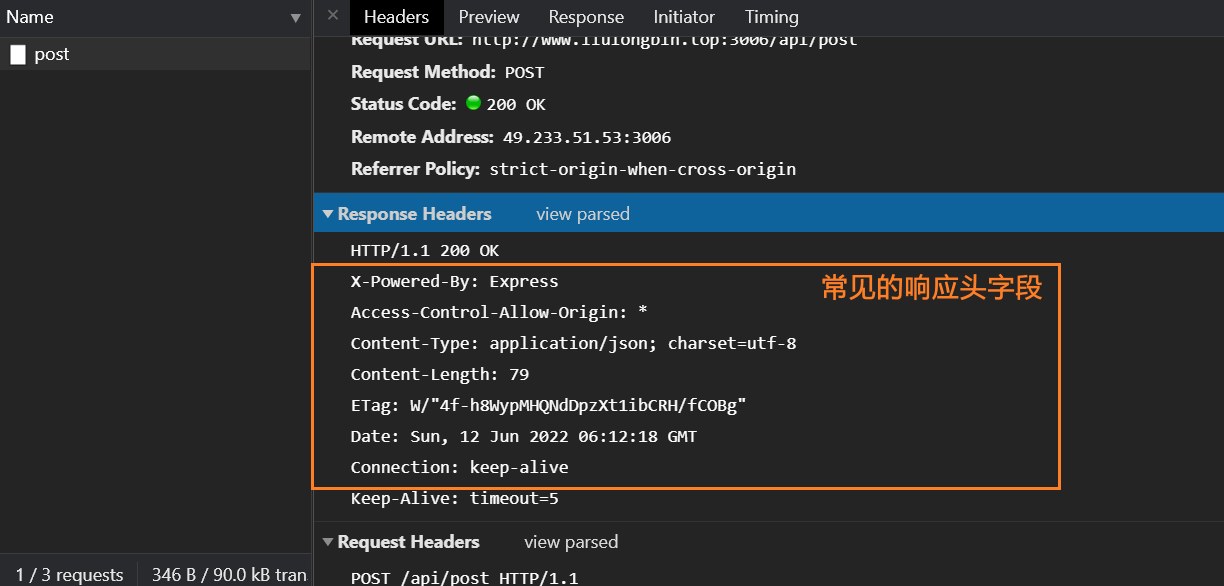Screen dimensions: 1224x586
Task: Click view parsed beside Request Headers
Action: point(570,542)
